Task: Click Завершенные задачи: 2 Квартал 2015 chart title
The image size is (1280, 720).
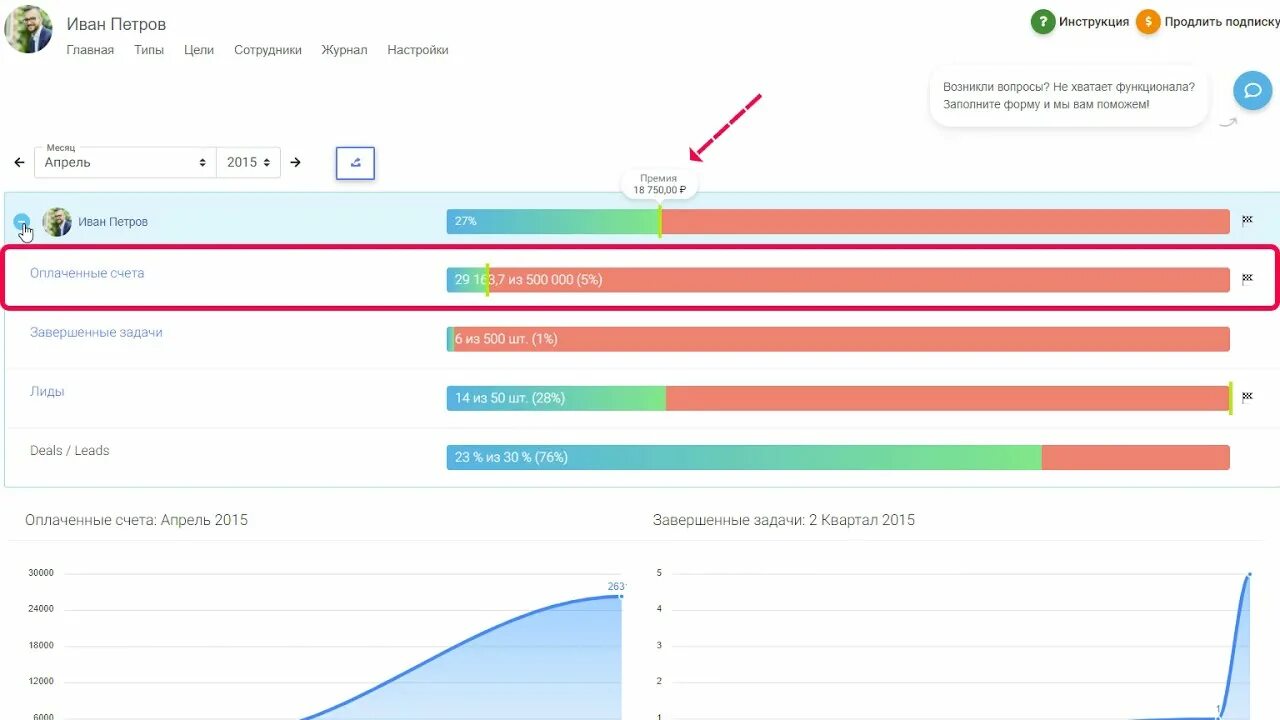Action: (784, 520)
